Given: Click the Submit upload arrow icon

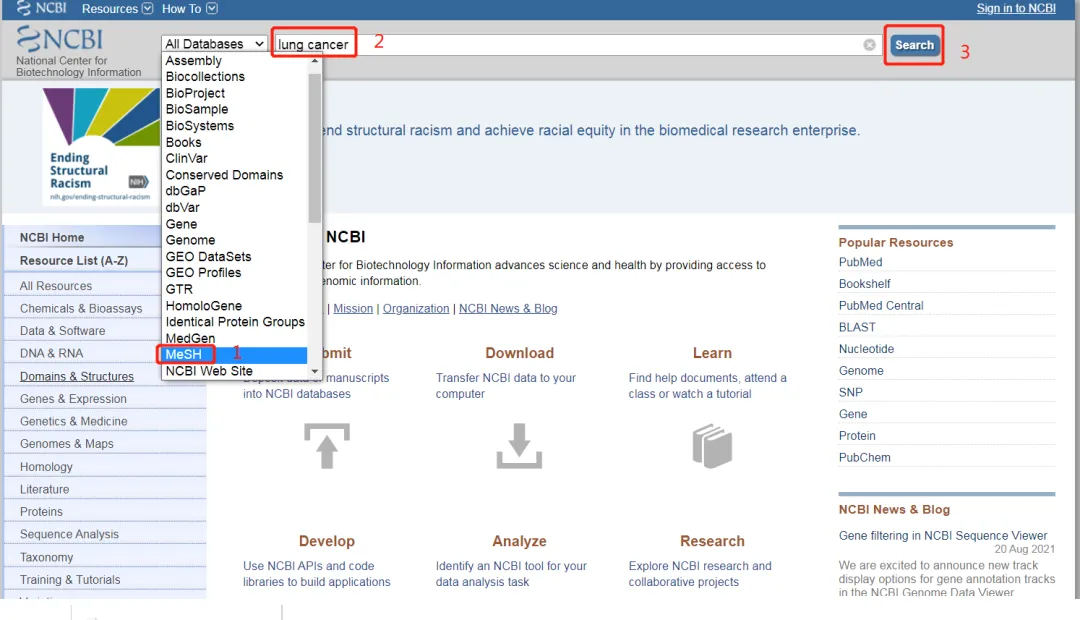Looking at the screenshot, I should tap(327, 446).
